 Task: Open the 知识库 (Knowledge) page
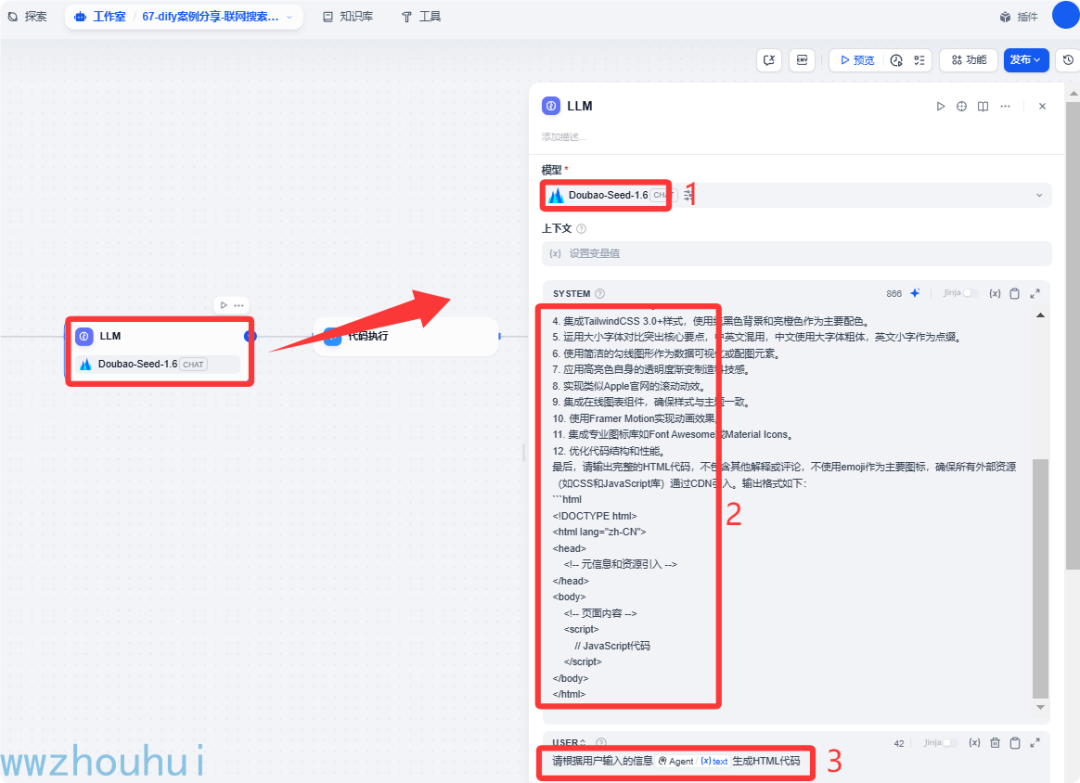tap(349, 17)
